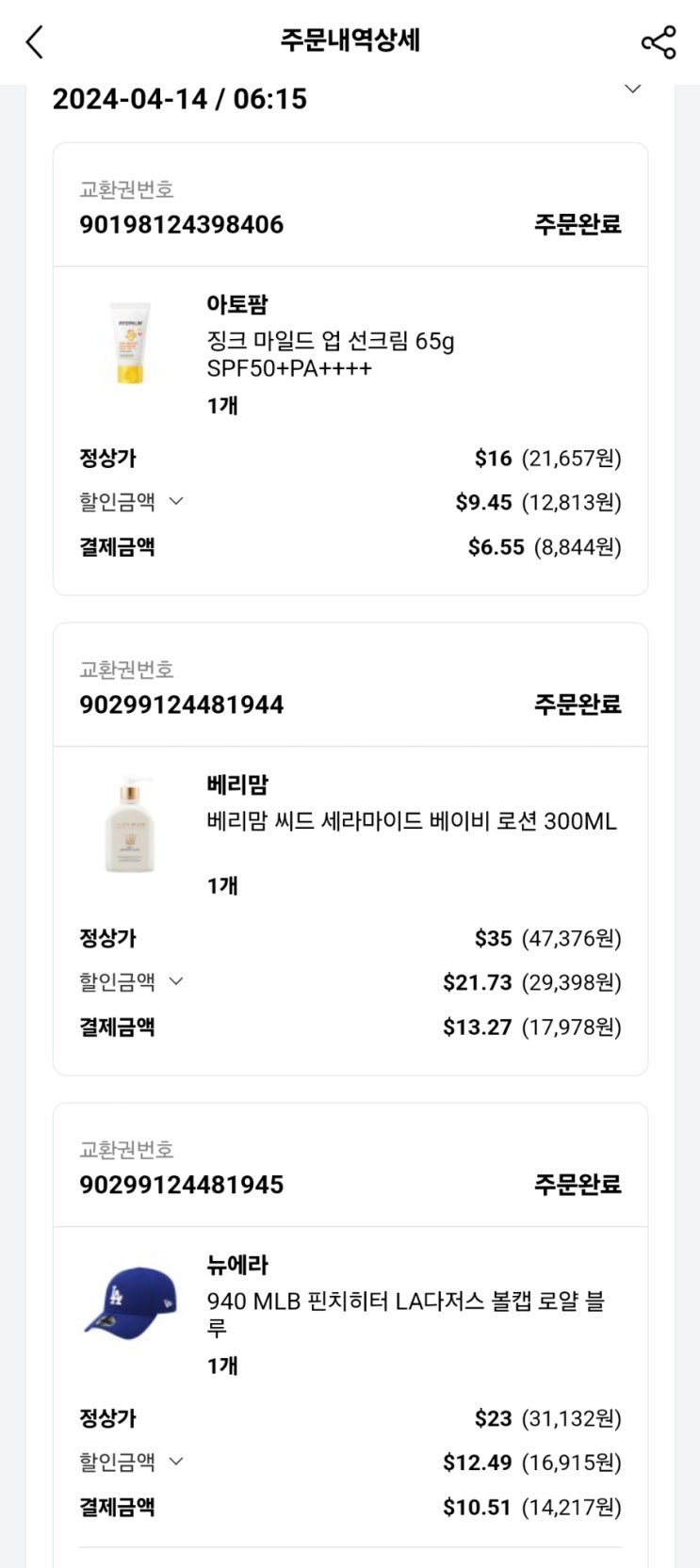The width and height of the screenshot is (700, 1568).
Task: Tap 주문완료 status on the sunscreen order
Action: click(578, 224)
